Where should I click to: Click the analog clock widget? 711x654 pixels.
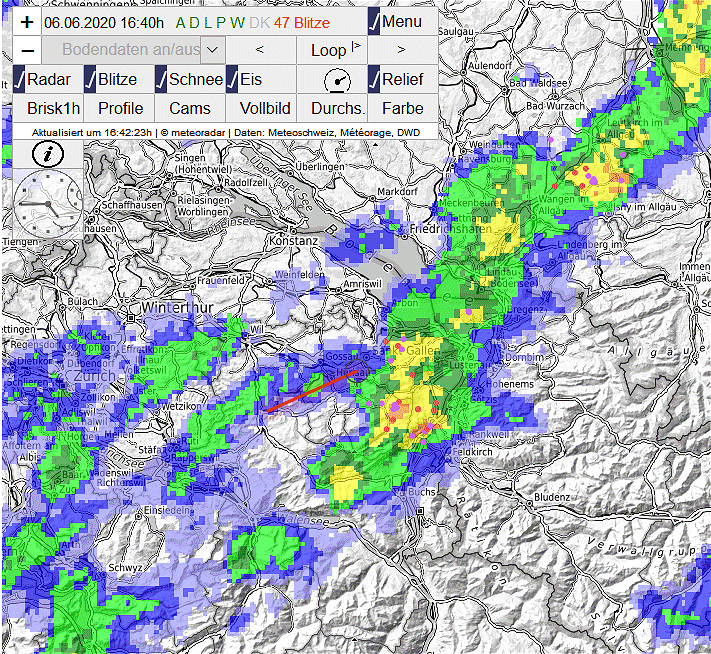coord(48,204)
